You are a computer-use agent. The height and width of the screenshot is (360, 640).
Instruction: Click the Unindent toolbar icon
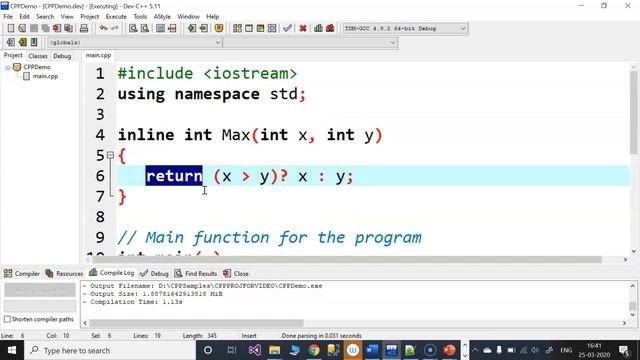pos(203,28)
